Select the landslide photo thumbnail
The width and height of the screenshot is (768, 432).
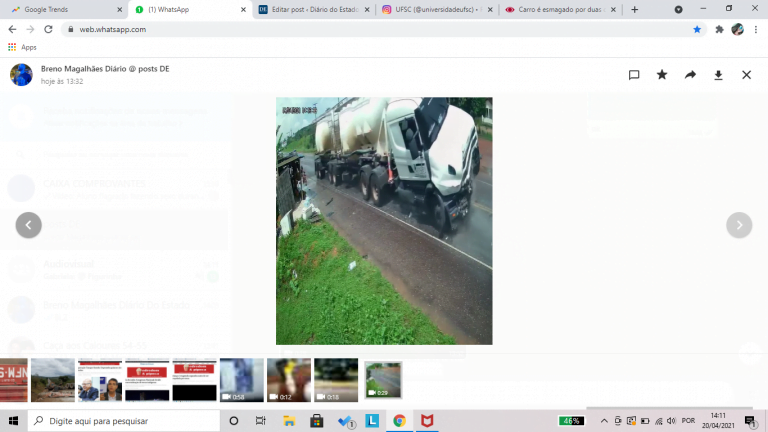tap(53, 380)
